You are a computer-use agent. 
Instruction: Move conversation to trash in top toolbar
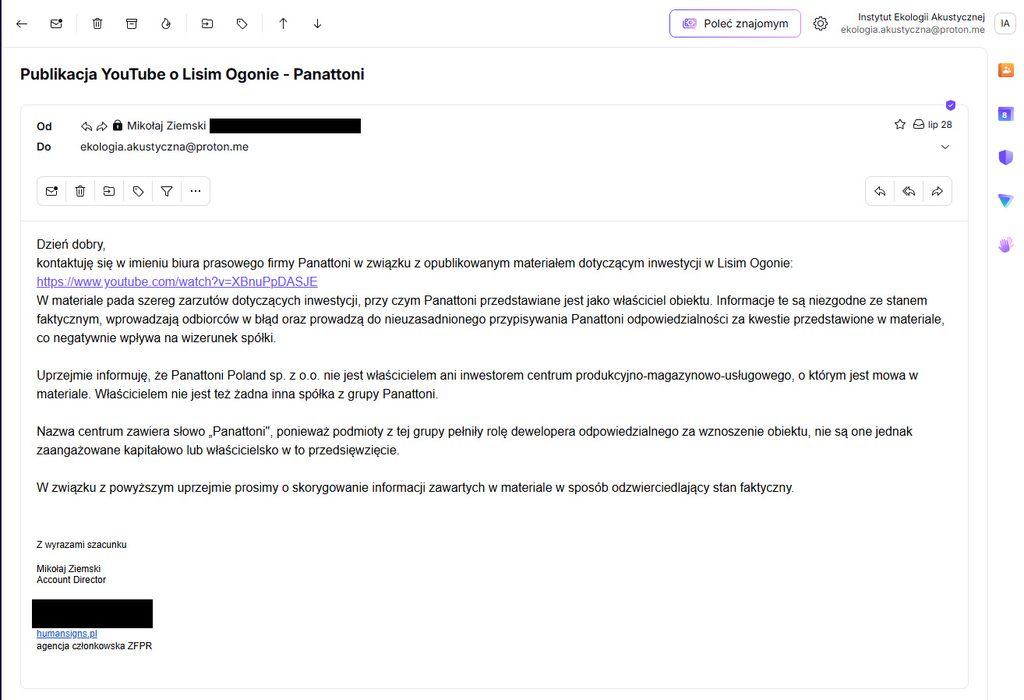pos(97,24)
